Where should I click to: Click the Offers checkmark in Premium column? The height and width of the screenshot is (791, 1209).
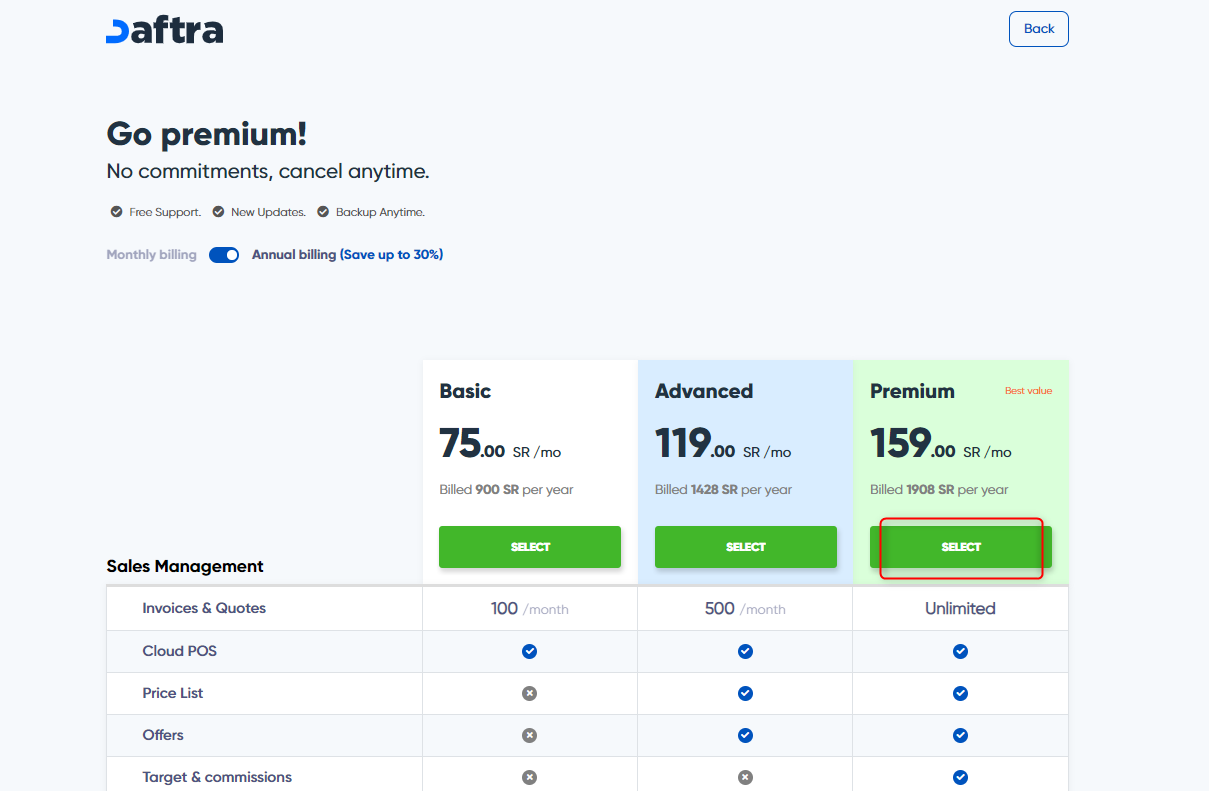(960, 735)
